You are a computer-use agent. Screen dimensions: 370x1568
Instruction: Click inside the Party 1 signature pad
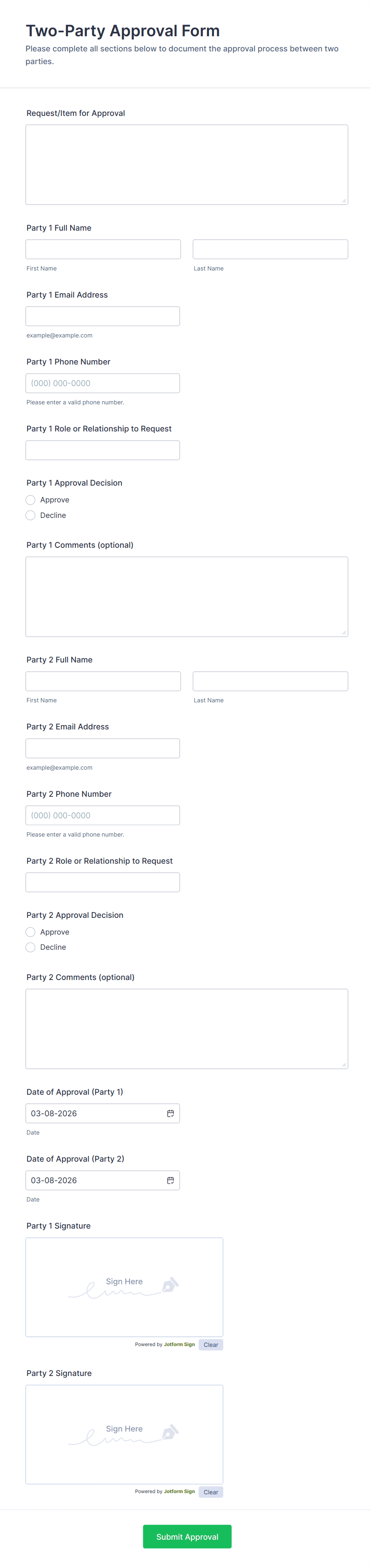click(x=124, y=1287)
